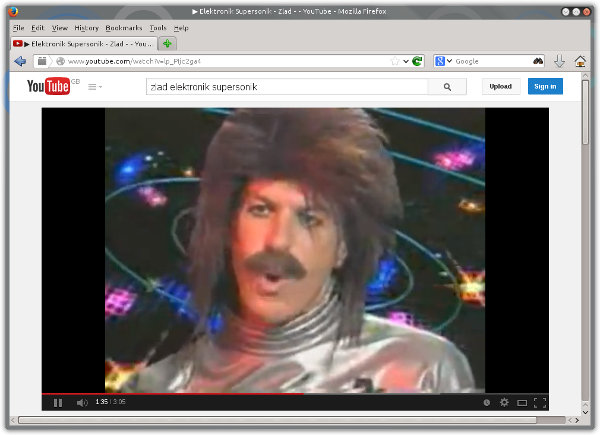
Task: Open the URL history dropdown arrow
Action: [x=406, y=61]
